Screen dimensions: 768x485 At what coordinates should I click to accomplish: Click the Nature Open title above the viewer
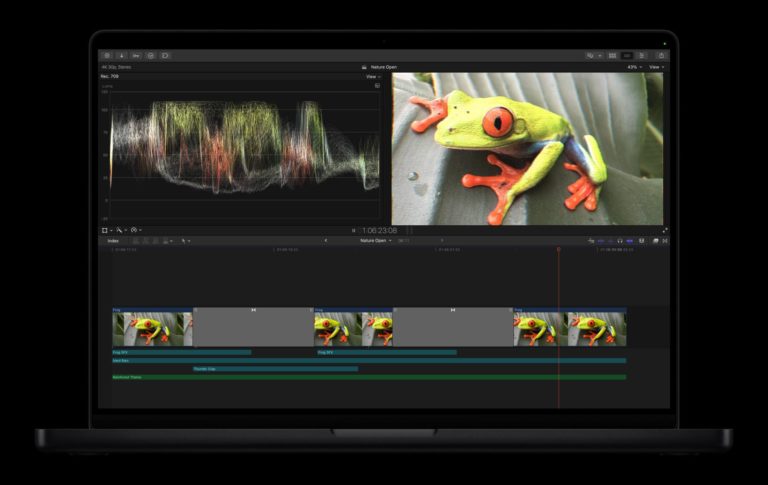(384, 67)
